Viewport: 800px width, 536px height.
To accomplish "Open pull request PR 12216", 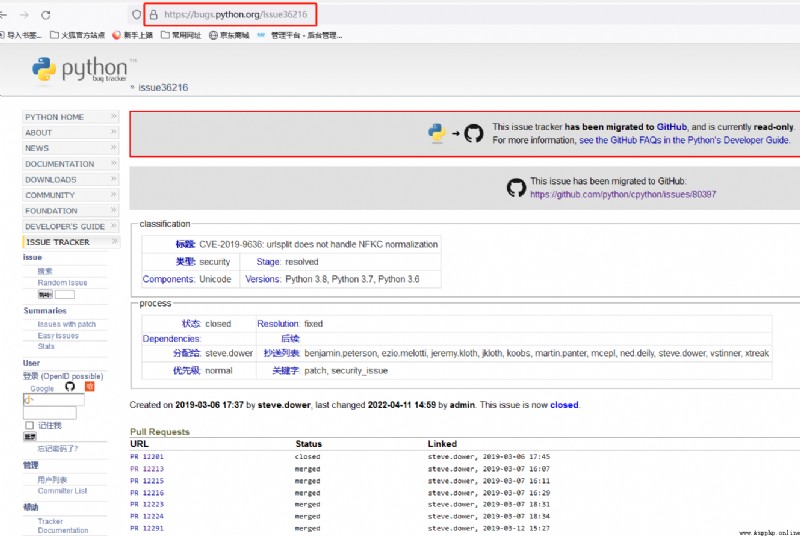I will click(147, 493).
